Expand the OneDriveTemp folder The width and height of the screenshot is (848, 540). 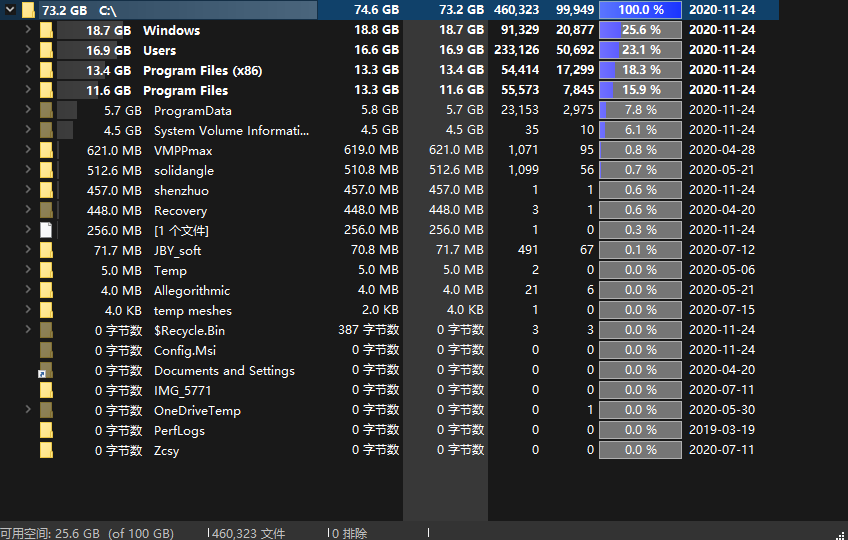pyautogui.click(x=27, y=410)
